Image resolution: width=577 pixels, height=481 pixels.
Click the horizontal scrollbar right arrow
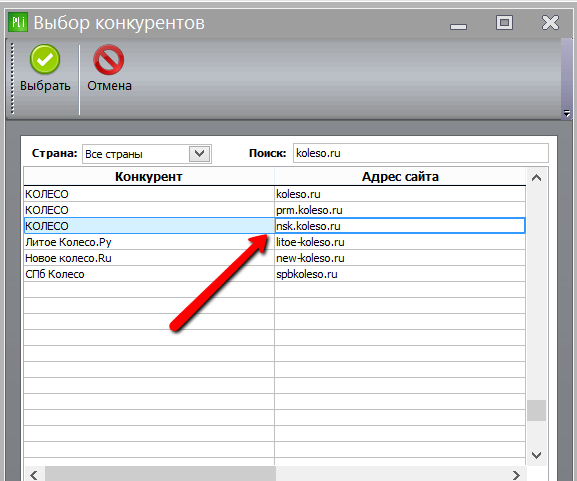pyautogui.click(x=516, y=475)
